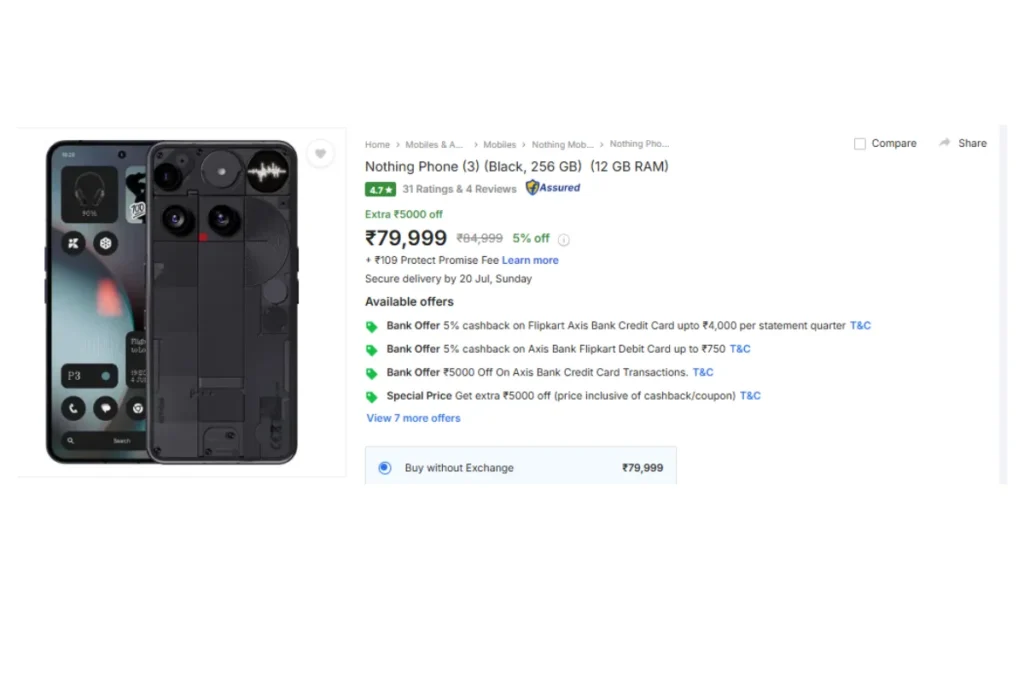Select the Buy without Exchange radio button

[x=385, y=468]
